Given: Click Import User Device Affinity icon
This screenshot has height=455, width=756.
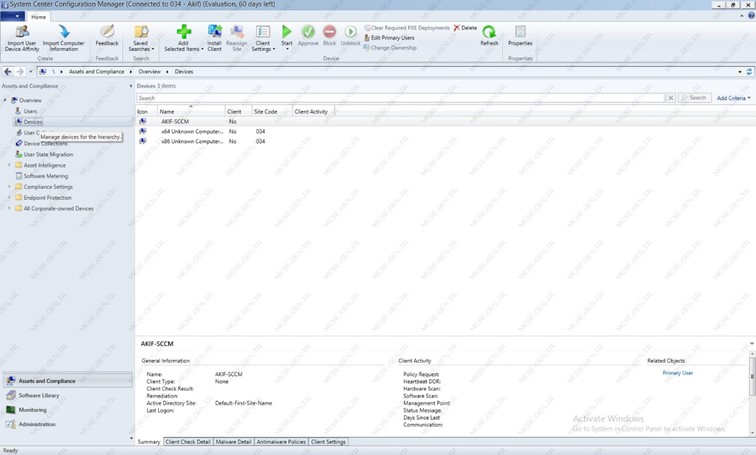Looking at the screenshot, I should tap(22, 32).
